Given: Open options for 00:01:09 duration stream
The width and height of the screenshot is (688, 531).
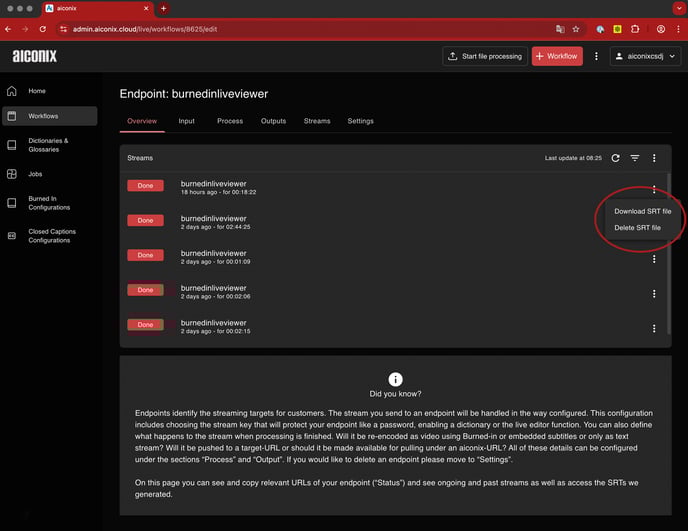Looking at the screenshot, I should tap(654, 259).
